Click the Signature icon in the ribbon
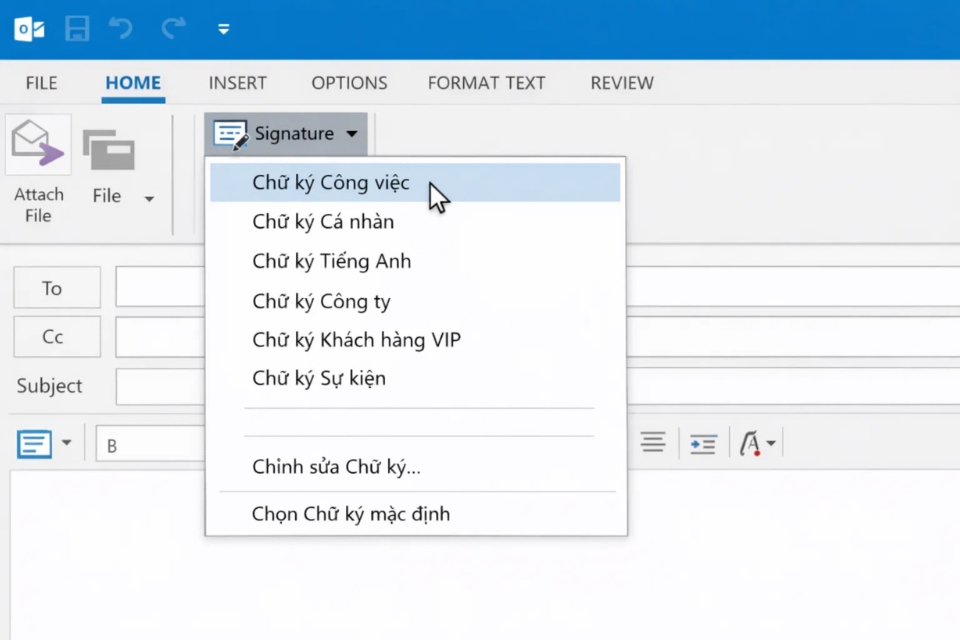Viewport: 960px width, 640px height. coord(230,133)
